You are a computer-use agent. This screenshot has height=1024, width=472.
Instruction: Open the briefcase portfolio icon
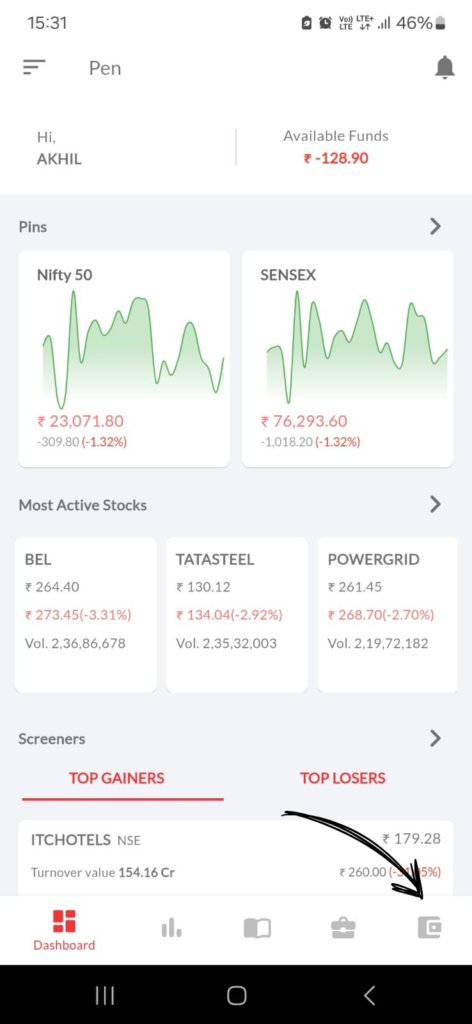(x=343, y=928)
